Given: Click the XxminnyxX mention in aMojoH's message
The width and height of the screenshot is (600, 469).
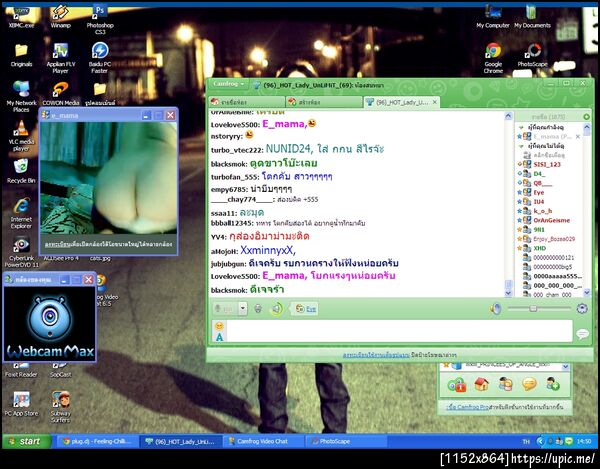Looking at the screenshot, I should pos(267,251).
